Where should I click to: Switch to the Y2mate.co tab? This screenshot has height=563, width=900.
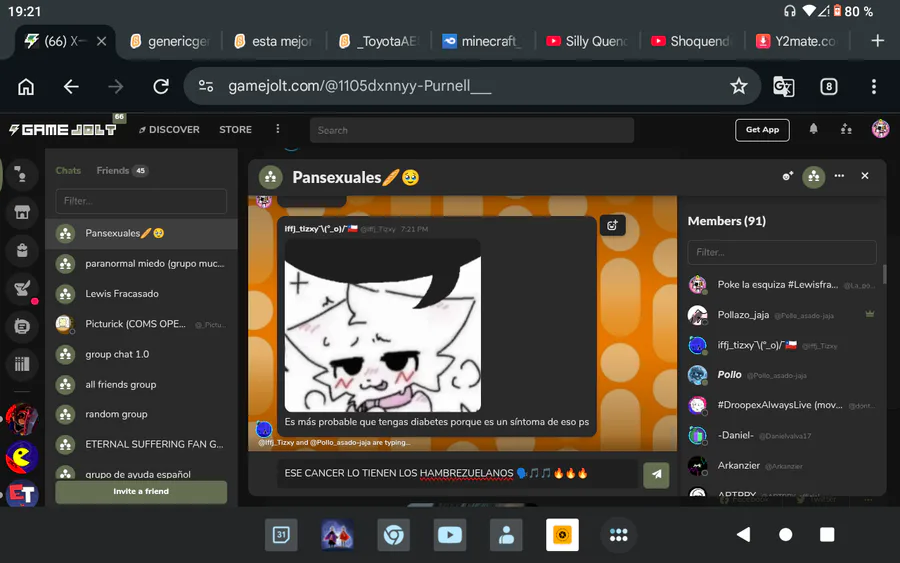coord(797,41)
